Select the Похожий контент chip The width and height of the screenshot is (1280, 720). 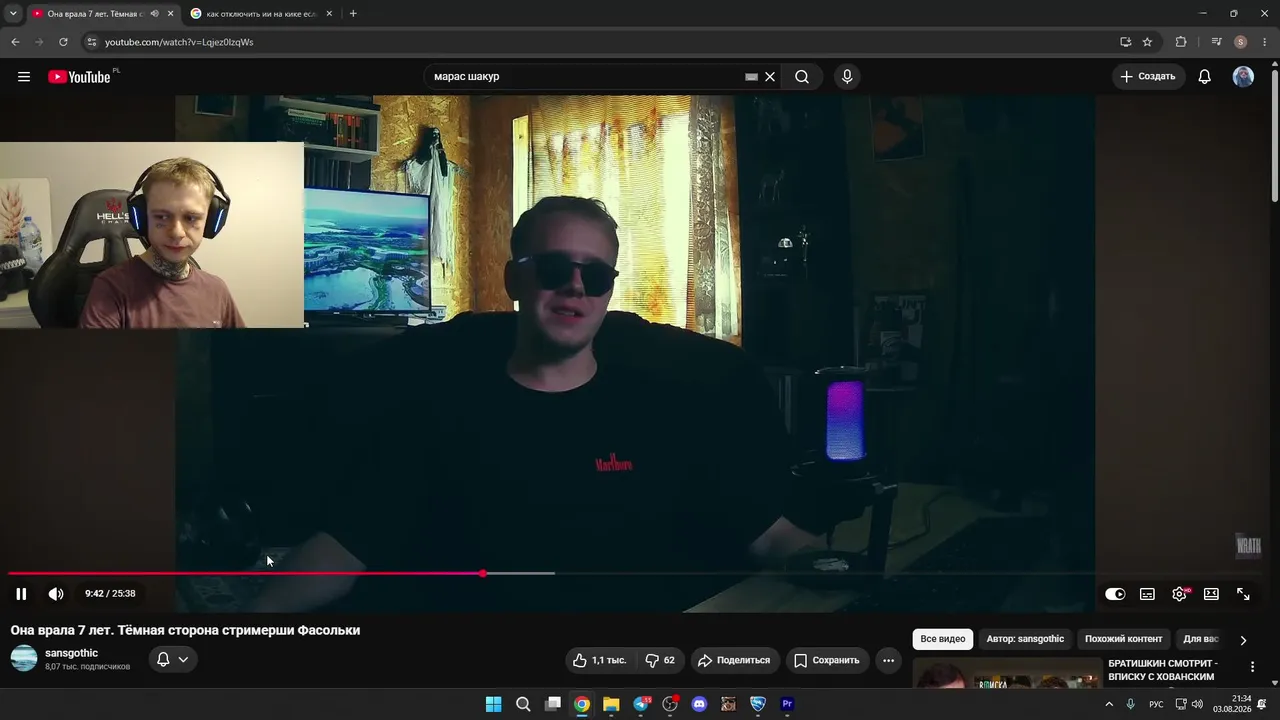pyautogui.click(x=1124, y=639)
